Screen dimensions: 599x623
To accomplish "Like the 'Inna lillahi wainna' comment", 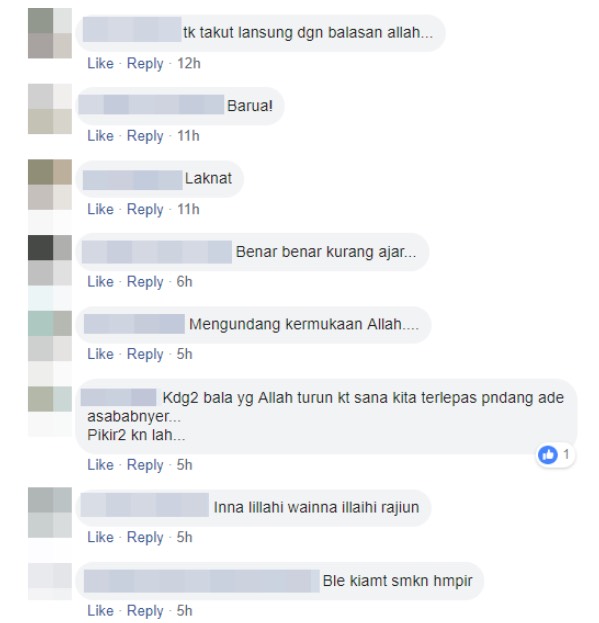I will pos(100,537).
